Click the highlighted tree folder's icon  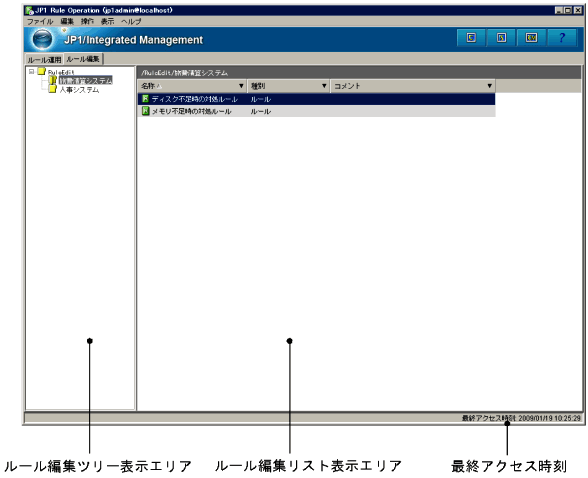[x=52, y=80]
